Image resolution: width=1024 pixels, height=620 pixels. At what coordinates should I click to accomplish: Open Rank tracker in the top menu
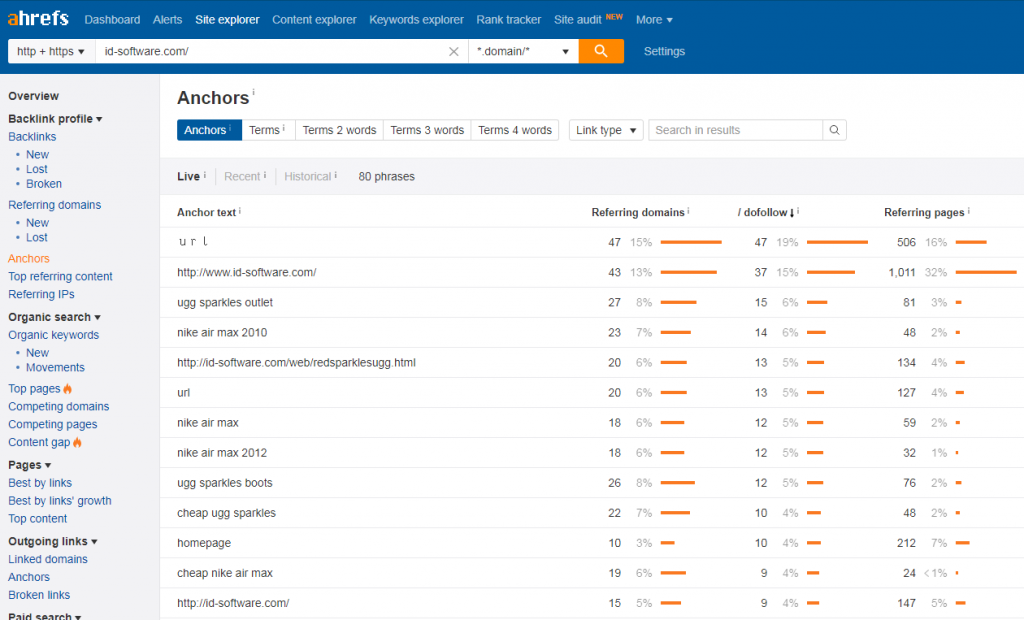click(509, 20)
